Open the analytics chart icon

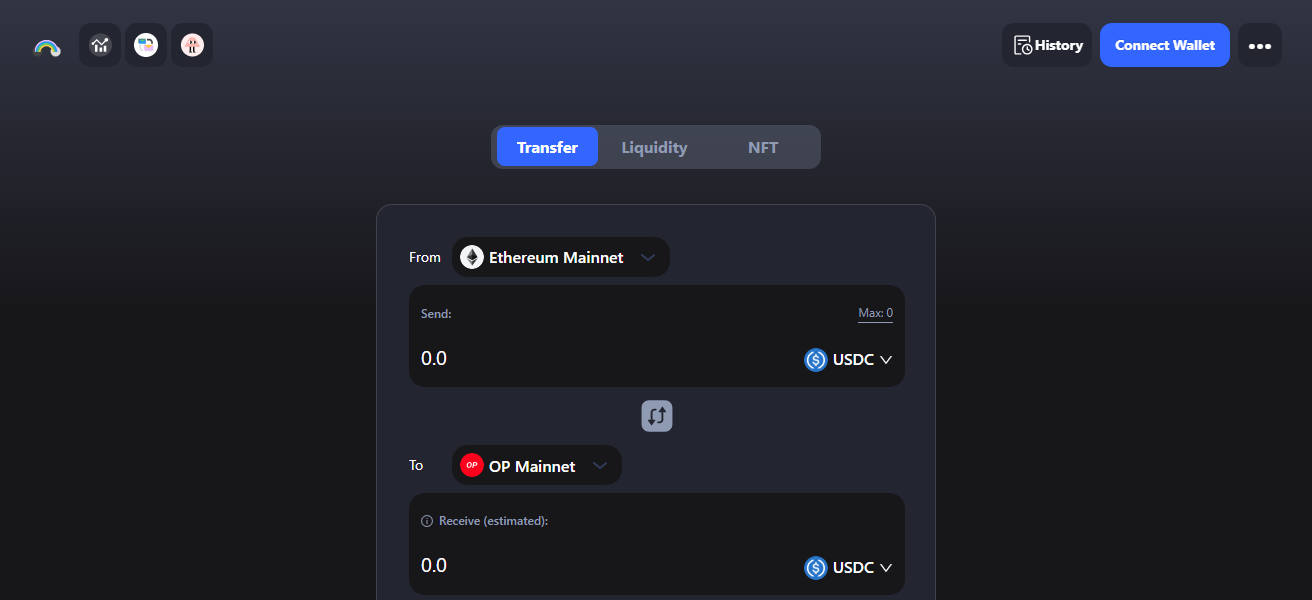pyautogui.click(x=100, y=45)
